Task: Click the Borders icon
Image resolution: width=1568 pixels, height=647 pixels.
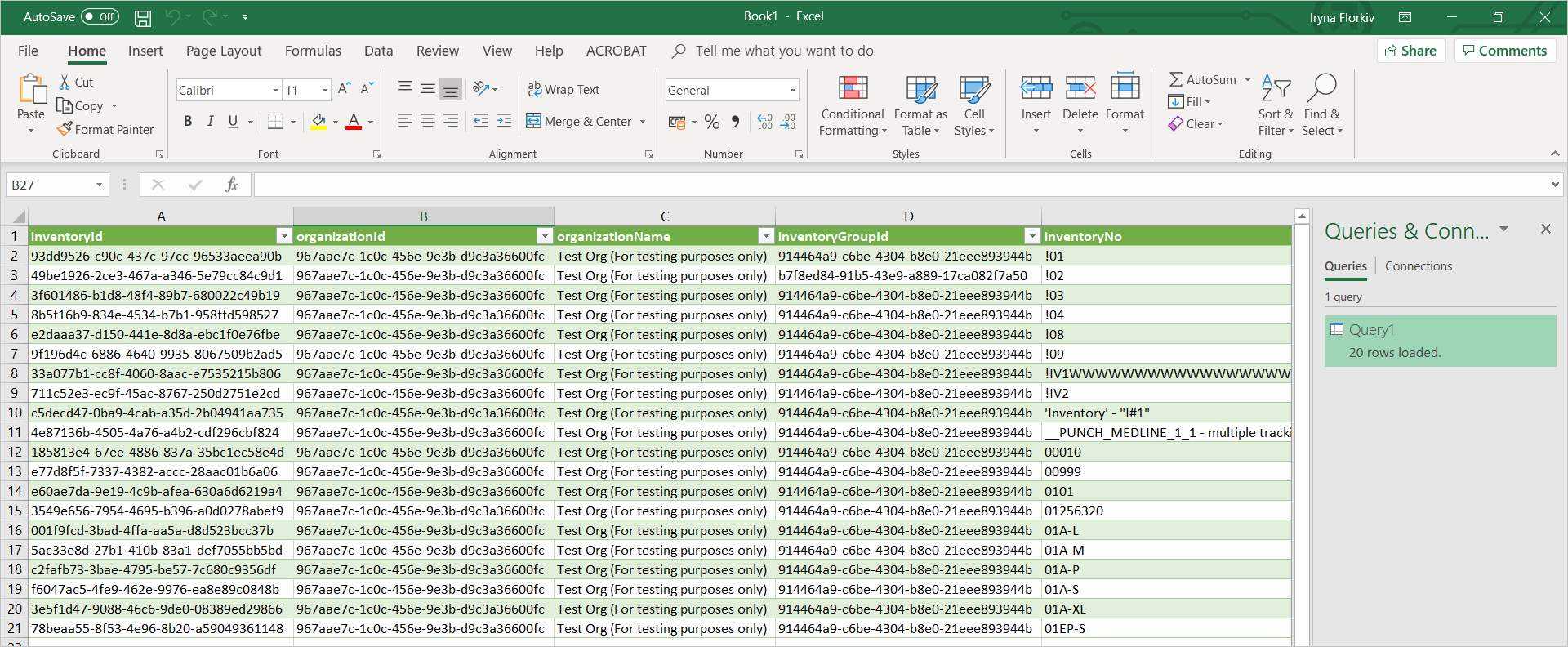Action: tap(276, 122)
